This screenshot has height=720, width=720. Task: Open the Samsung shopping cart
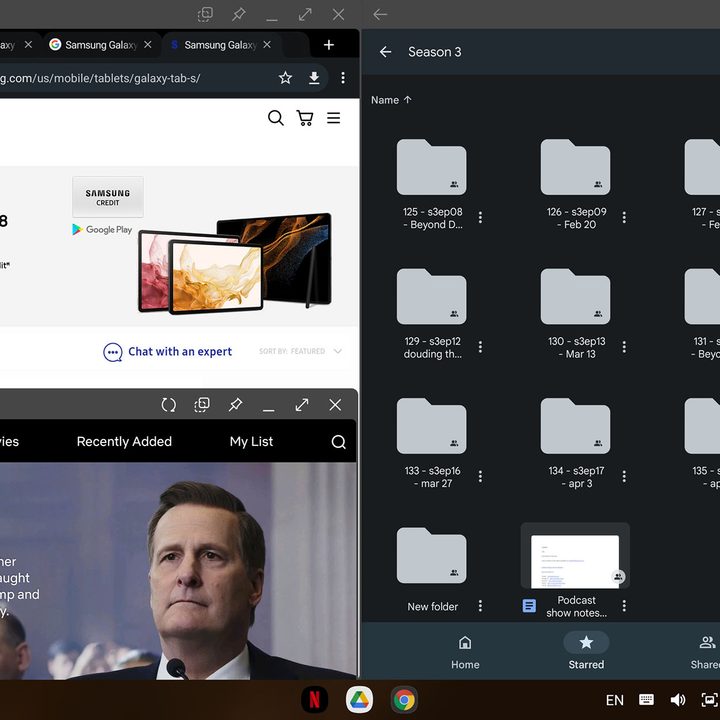[x=305, y=118]
